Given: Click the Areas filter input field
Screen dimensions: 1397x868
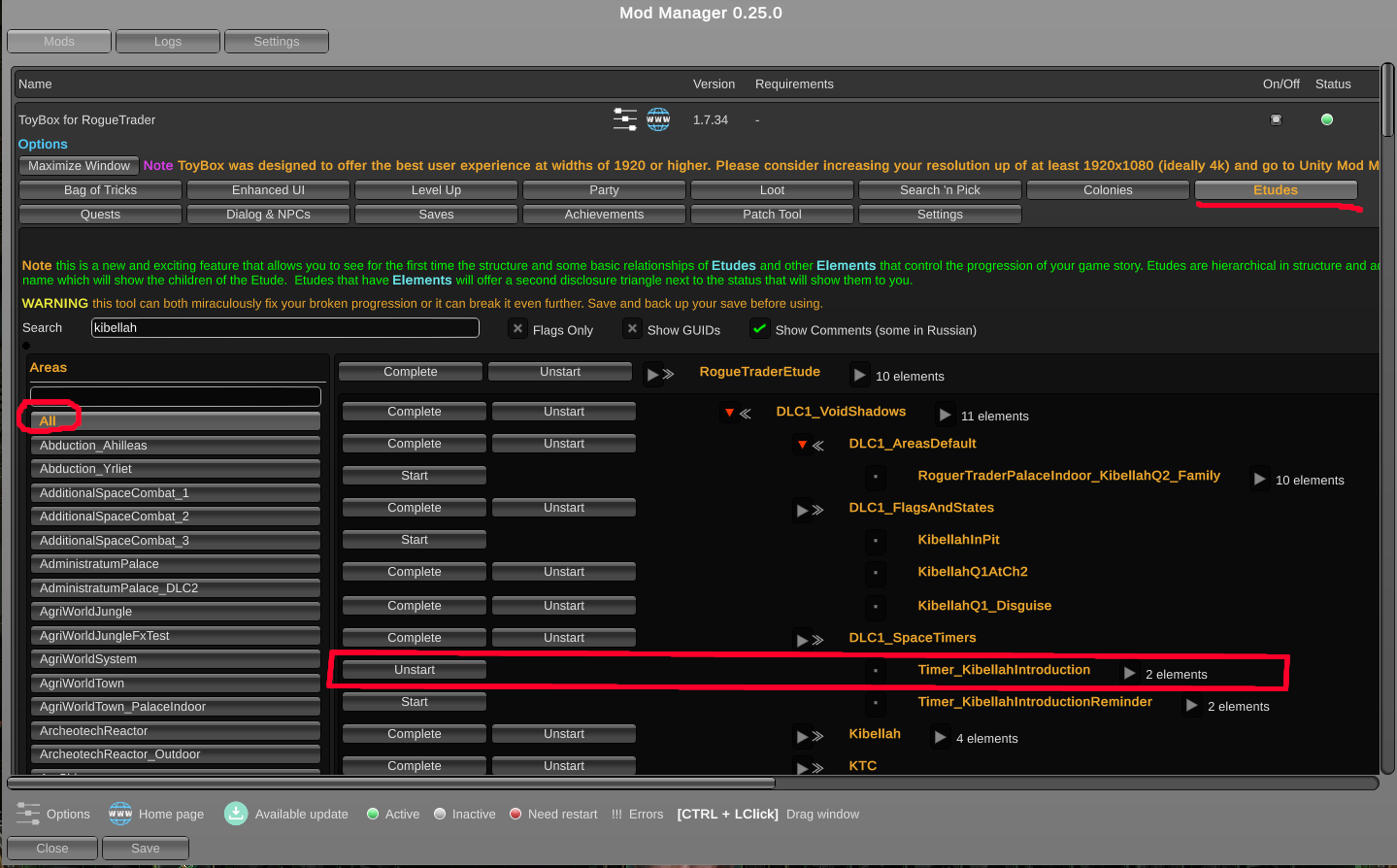Looking at the screenshot, I should tap(176, 396).
